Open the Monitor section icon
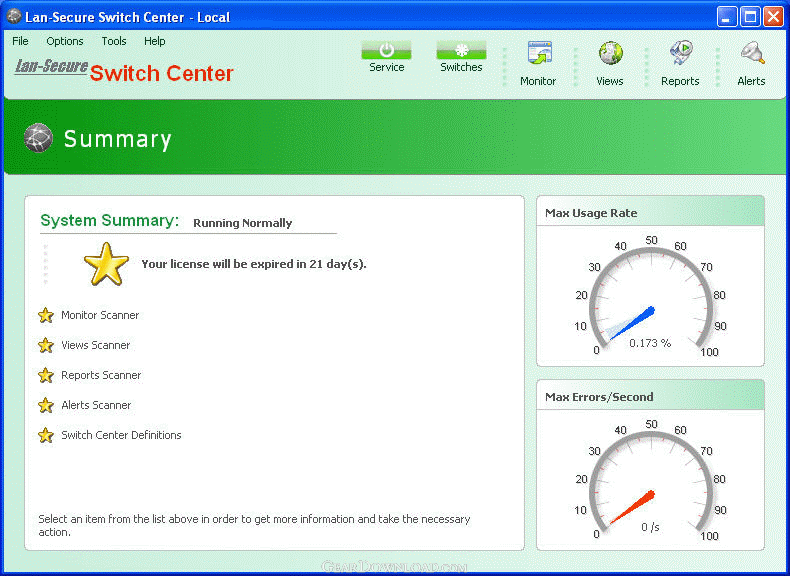Screen dimensions: 790x576 click(x=540, y=53)
